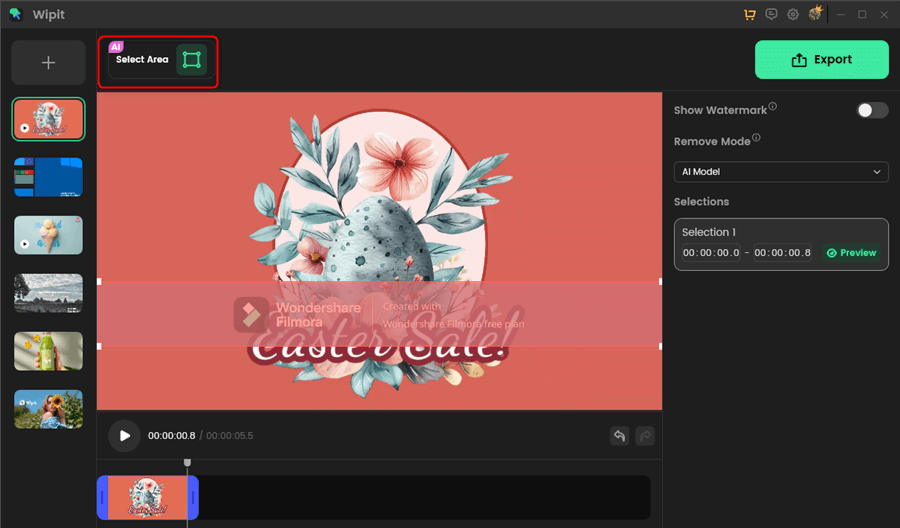The width and height of the screenshot is (900, 528).
Task: Select the Selection 1 card title
Action: click(709, 232)
